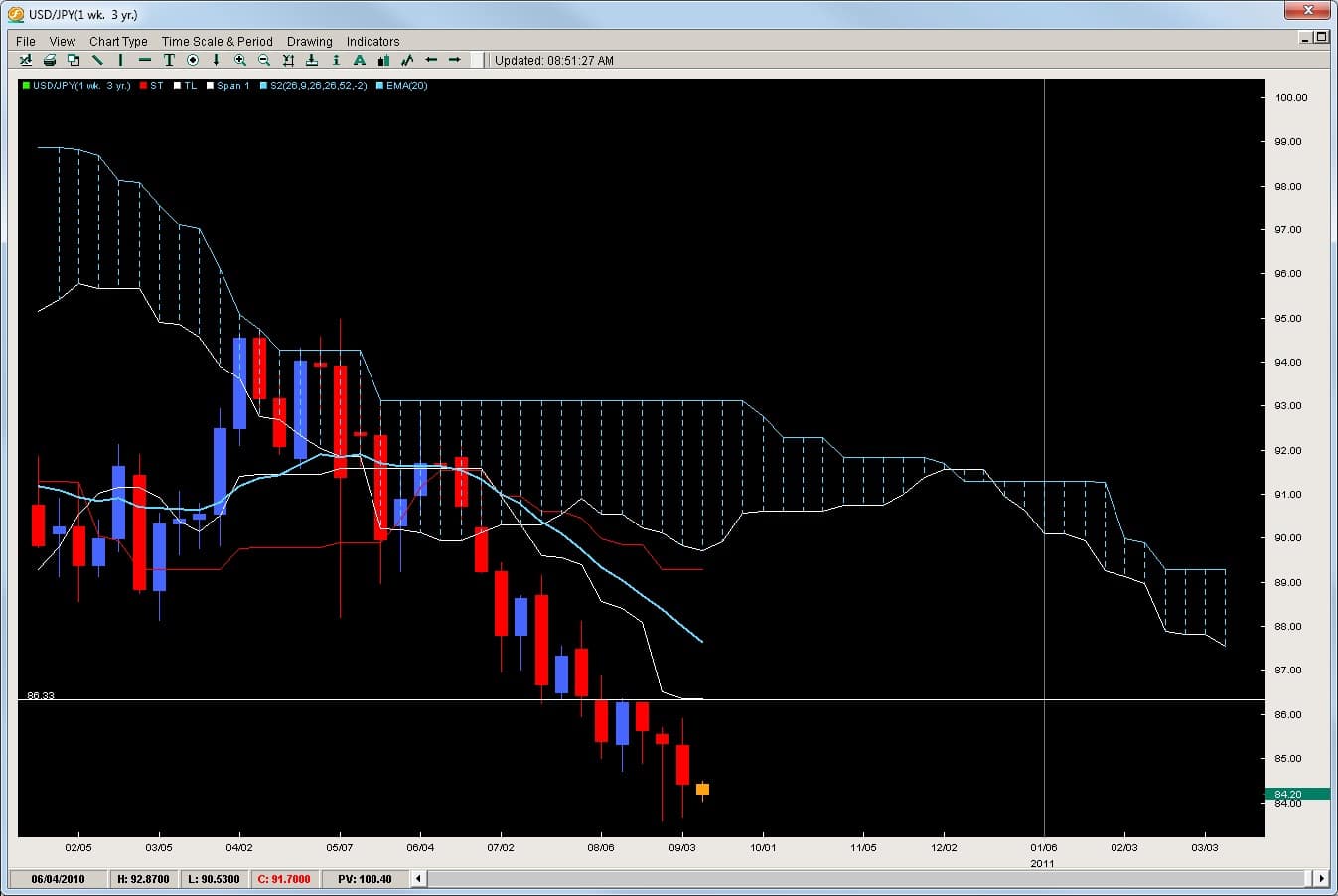Open the Chart Type menu
1338x896 pixels.
(x=118, y=41)
